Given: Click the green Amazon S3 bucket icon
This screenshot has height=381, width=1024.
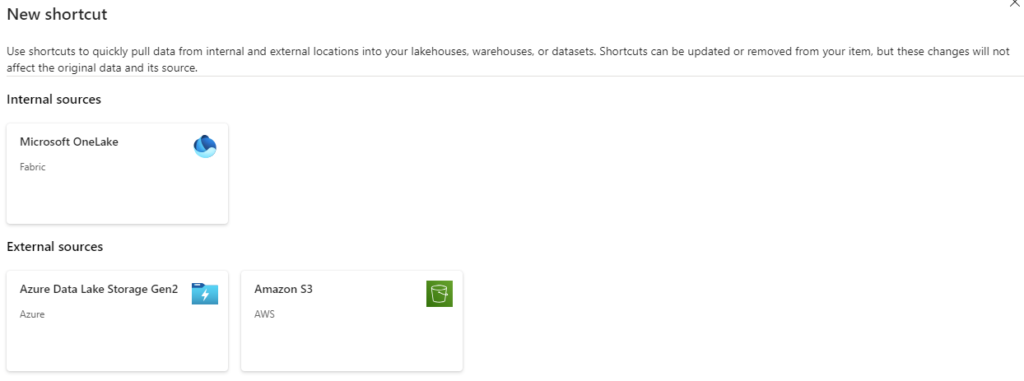Looking at the screenshot, I should pos(440,293).
